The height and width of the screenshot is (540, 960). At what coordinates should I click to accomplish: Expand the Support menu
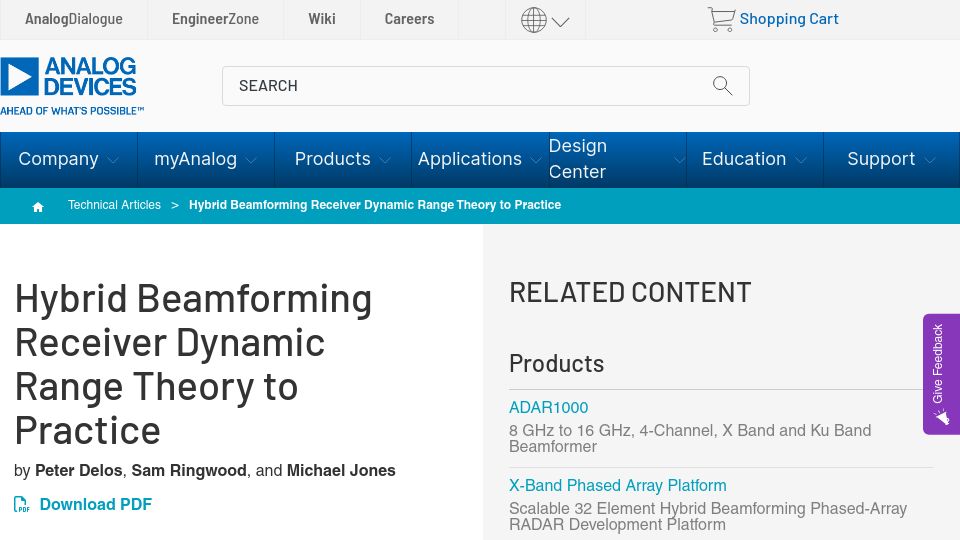coord(891,159)
